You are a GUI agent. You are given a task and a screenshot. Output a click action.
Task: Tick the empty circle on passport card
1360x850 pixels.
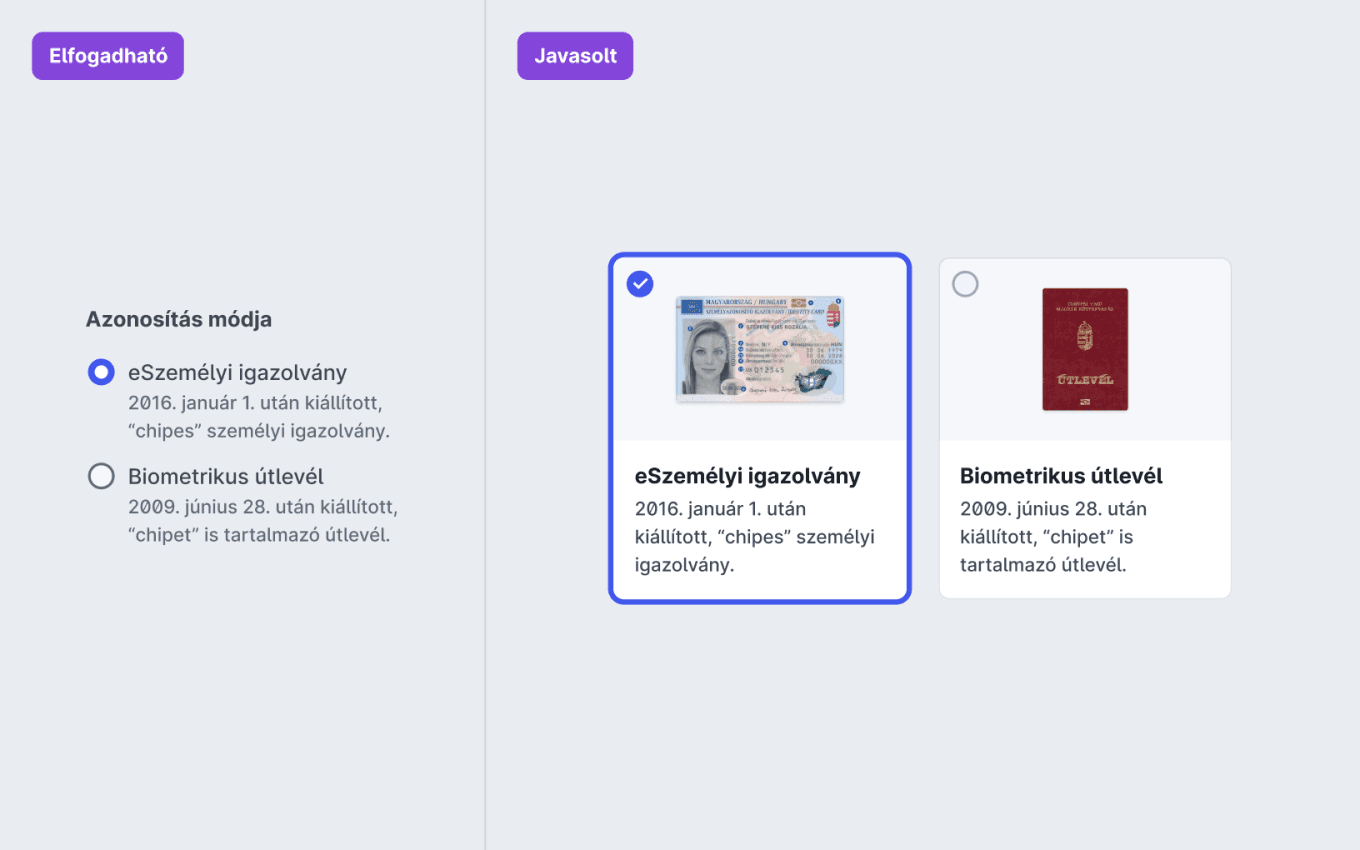coord(965,284)
